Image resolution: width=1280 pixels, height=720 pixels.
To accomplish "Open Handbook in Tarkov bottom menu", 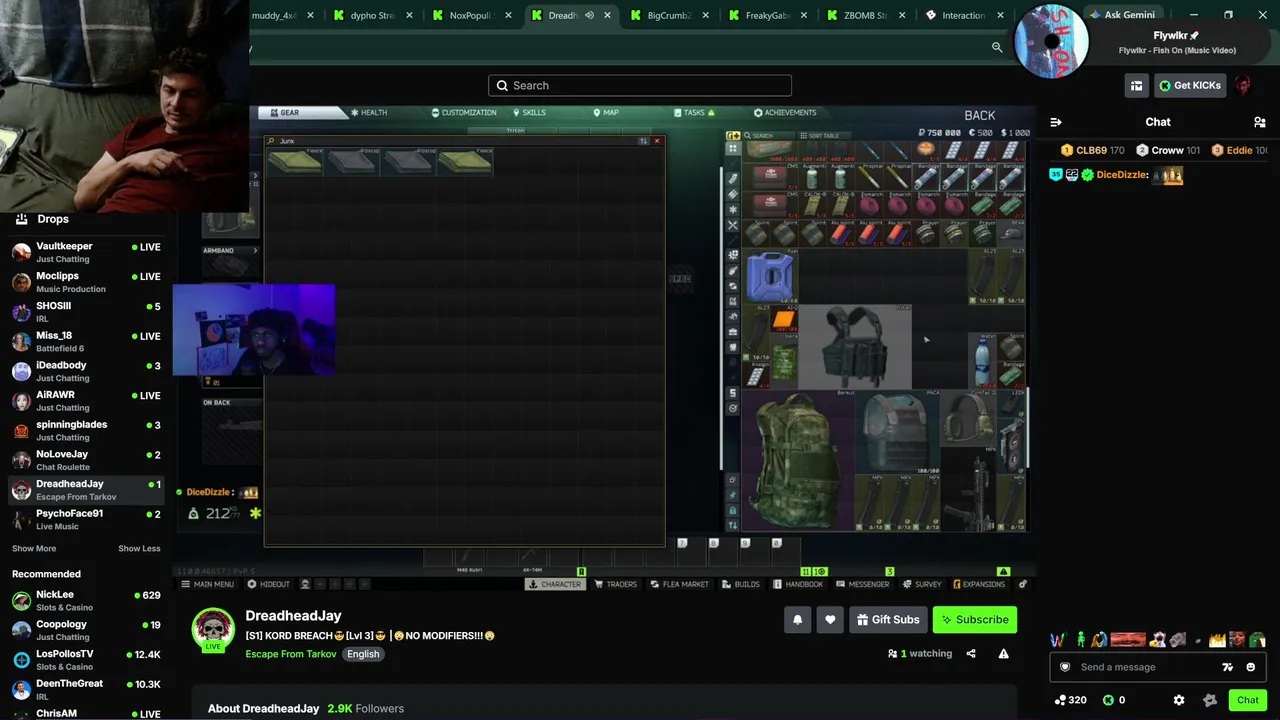I will [x=797, y=585].
